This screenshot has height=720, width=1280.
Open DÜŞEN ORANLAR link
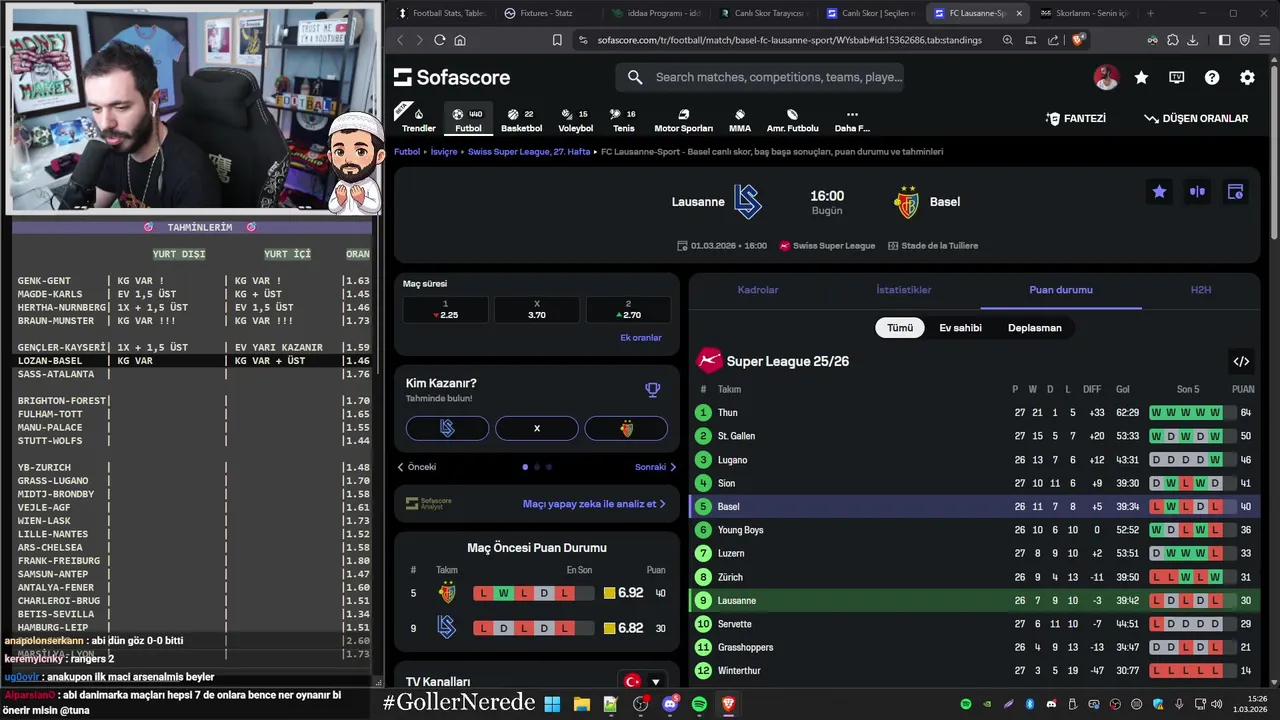pyautogui.click(x=1196, y=118)
